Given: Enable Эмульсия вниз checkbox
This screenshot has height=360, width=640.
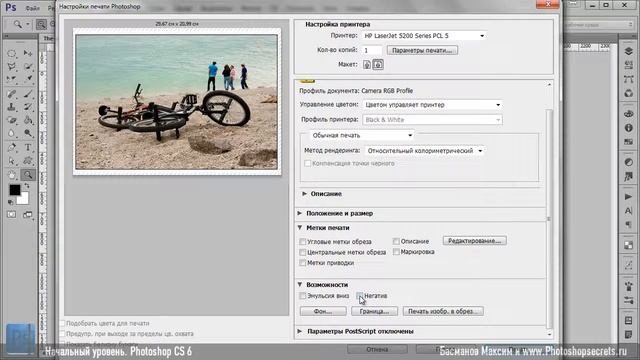Looking at the screenshot, I should coord(302,296).
